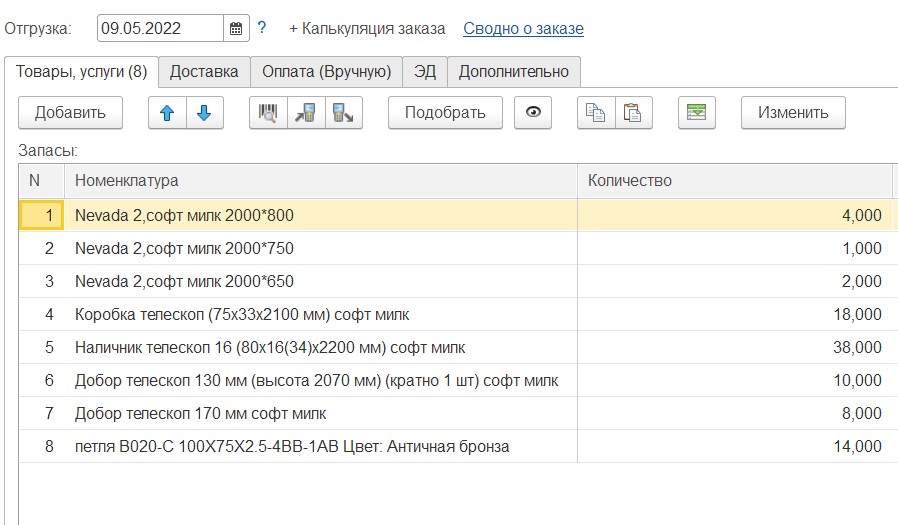
Task: Select the ЭД tab
Action: 425,72
